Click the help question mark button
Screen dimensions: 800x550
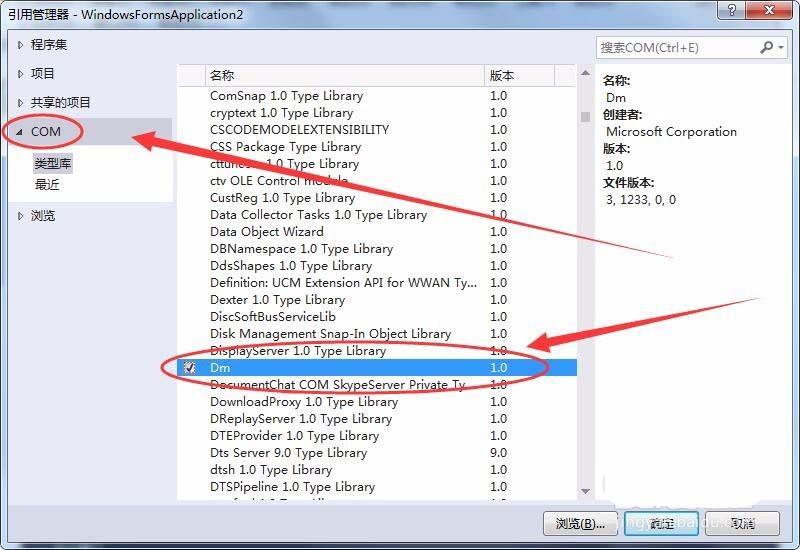click(732, 10)
